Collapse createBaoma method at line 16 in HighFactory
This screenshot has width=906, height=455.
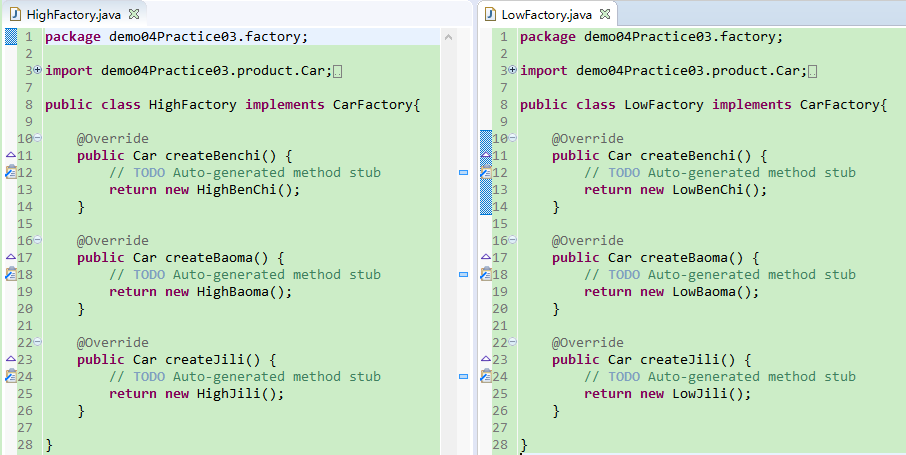[38, 240]
